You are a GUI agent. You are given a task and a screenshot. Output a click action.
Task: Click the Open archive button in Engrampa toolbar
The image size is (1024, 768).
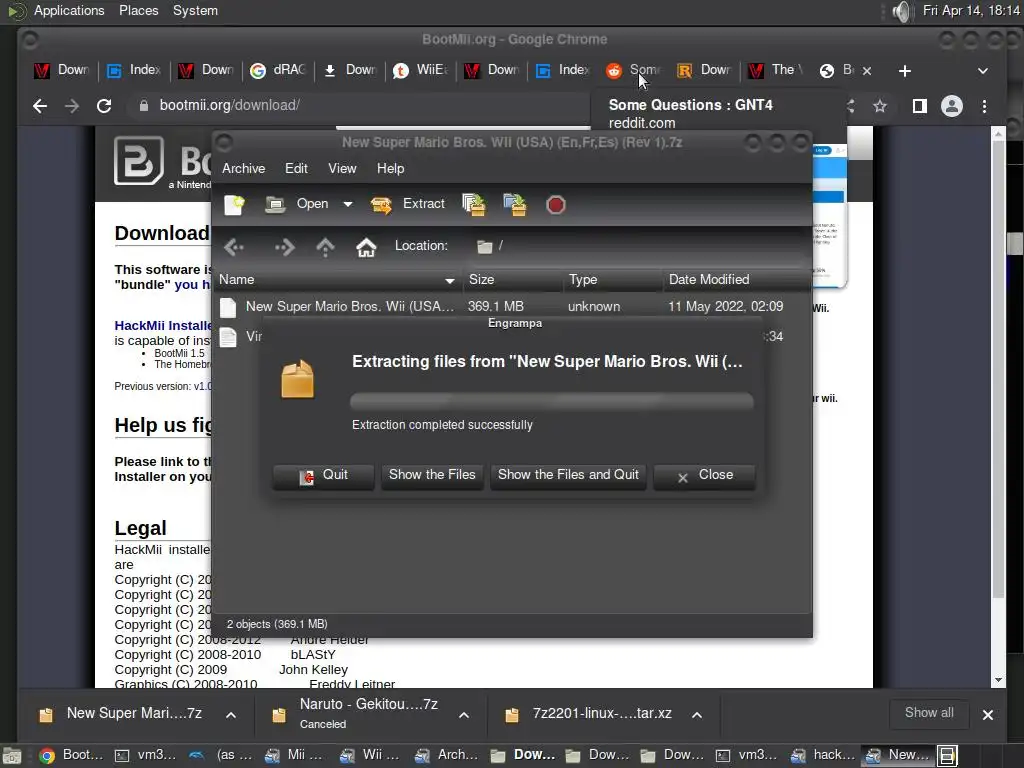(x=297, y=204)
